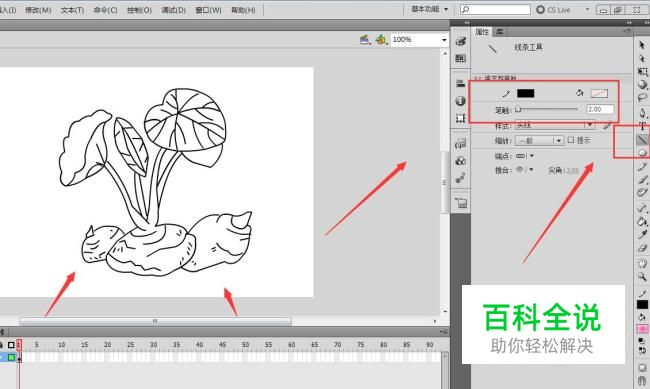Select the Zoom magnifier tool
The height and width of the screenshot is (389, 650).
[x=642, y=277]
